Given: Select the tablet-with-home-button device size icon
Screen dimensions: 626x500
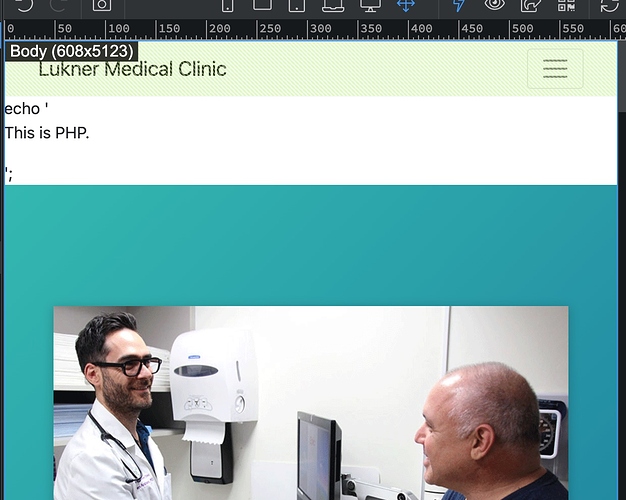Looking at the screenshot, I should tap(297, 5).
